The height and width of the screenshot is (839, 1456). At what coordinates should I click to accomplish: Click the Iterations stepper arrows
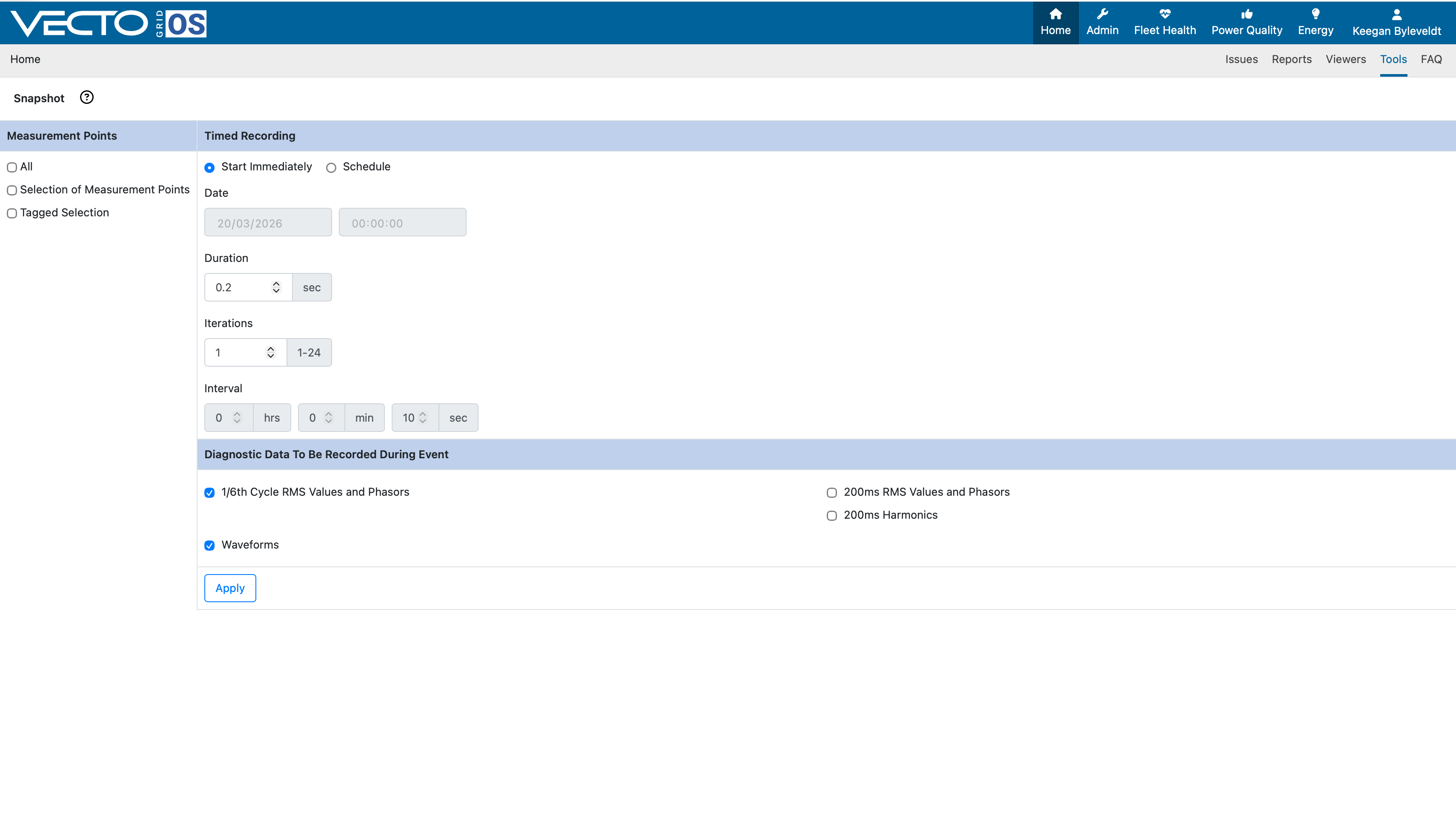click(x=271, y=352)
